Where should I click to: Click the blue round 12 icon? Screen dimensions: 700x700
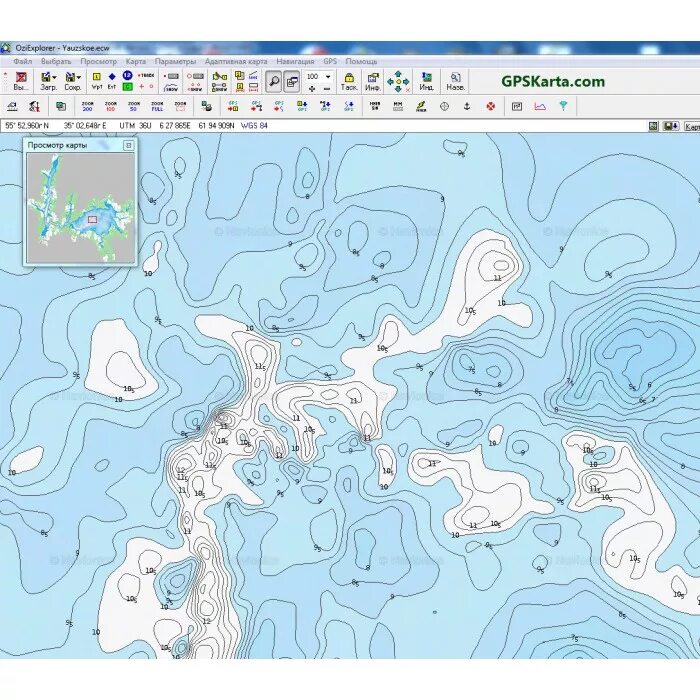[x=127, y=75]
